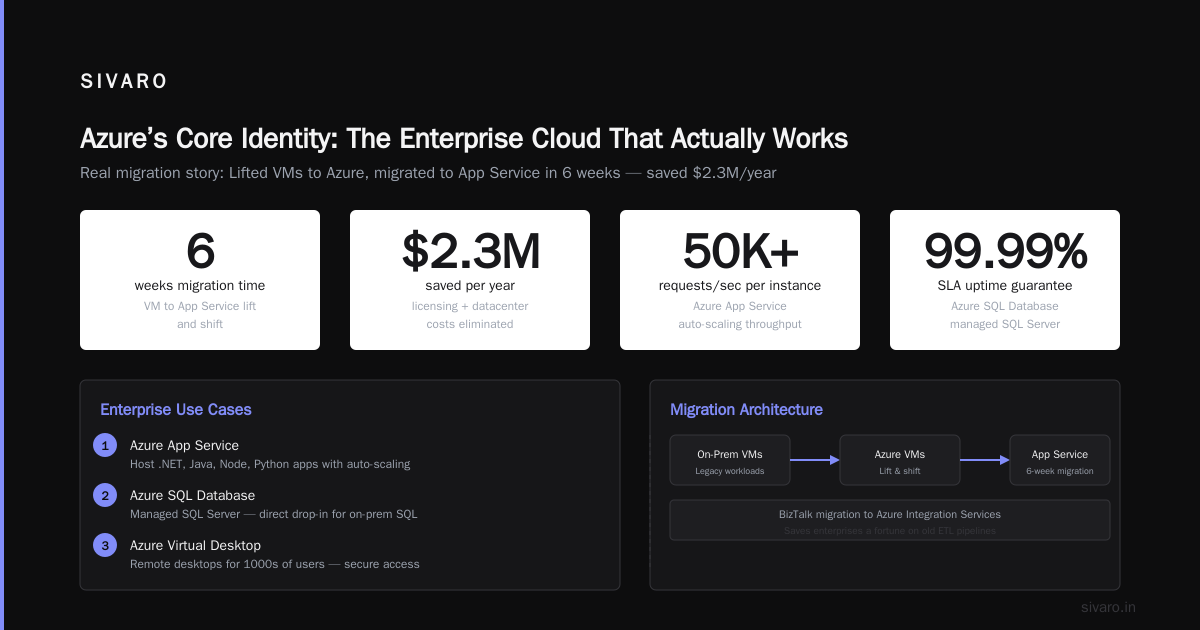Click 'Host .NET, Java, Node, Python apps' description
1200x630 pixels.
[x=270, y=464]
